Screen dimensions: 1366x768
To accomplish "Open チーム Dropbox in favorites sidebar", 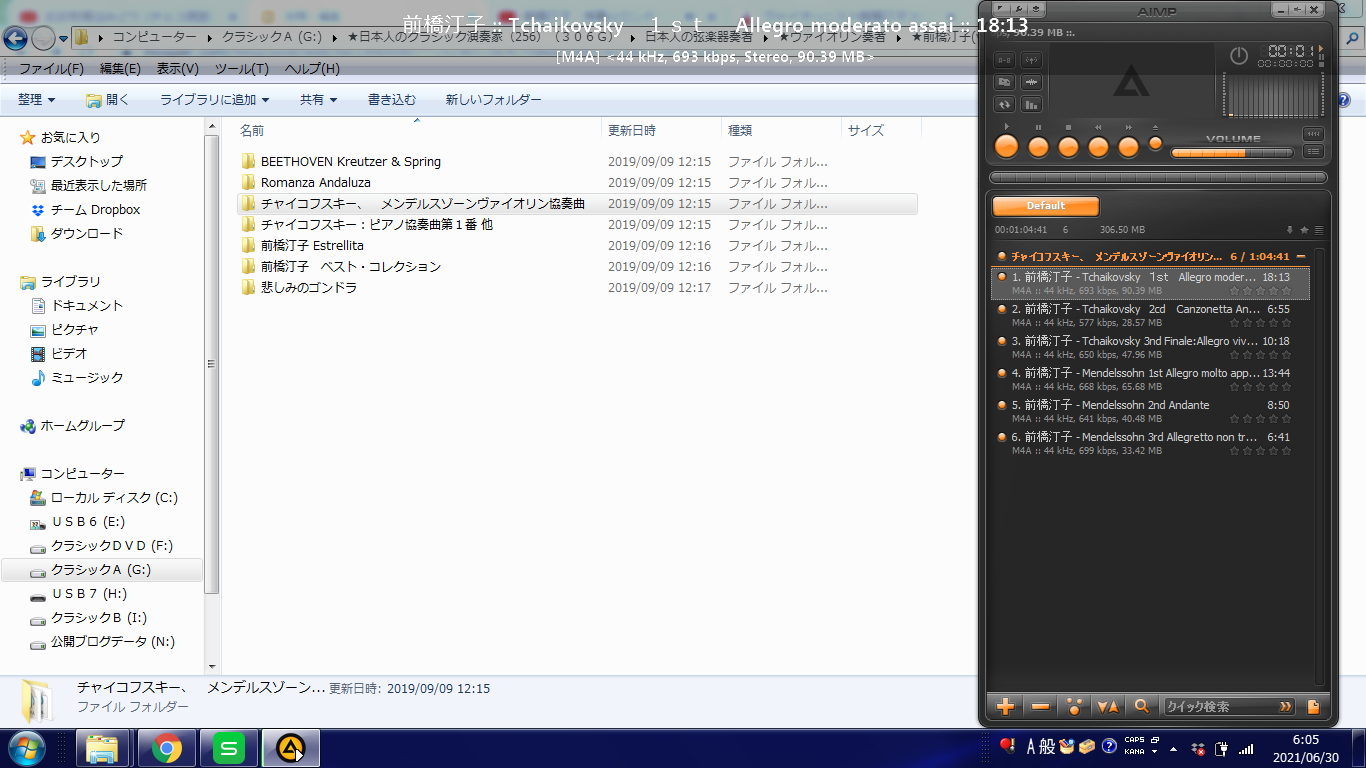I will (95, 210).
